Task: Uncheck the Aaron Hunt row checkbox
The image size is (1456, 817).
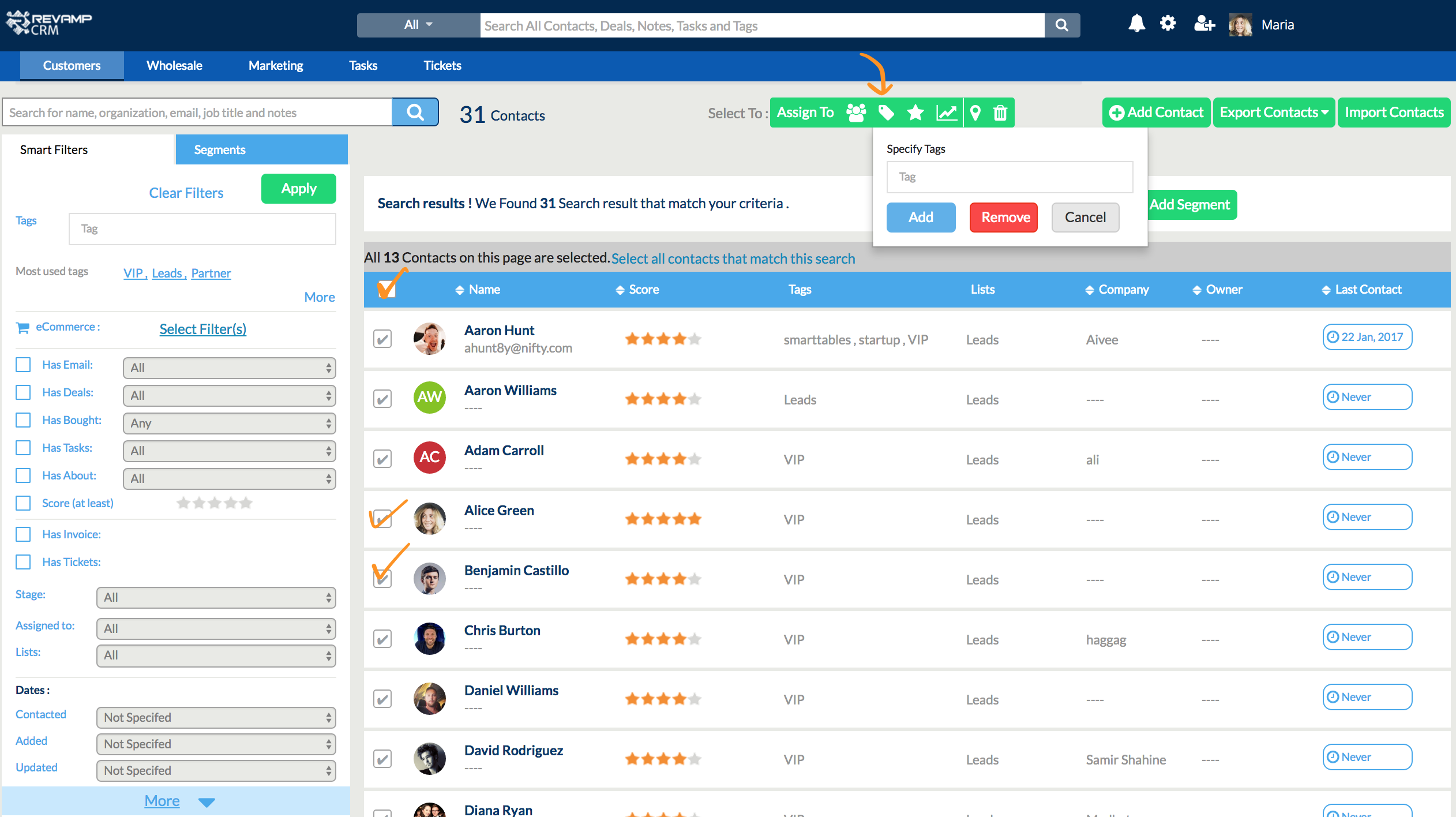Action: pos(382,339)
